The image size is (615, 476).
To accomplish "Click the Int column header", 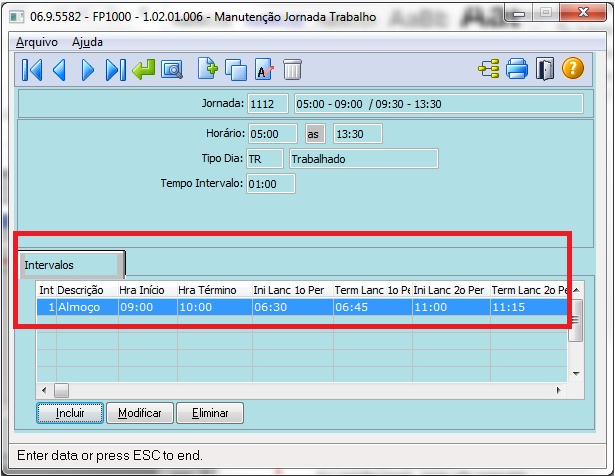I will pos(46,290).
